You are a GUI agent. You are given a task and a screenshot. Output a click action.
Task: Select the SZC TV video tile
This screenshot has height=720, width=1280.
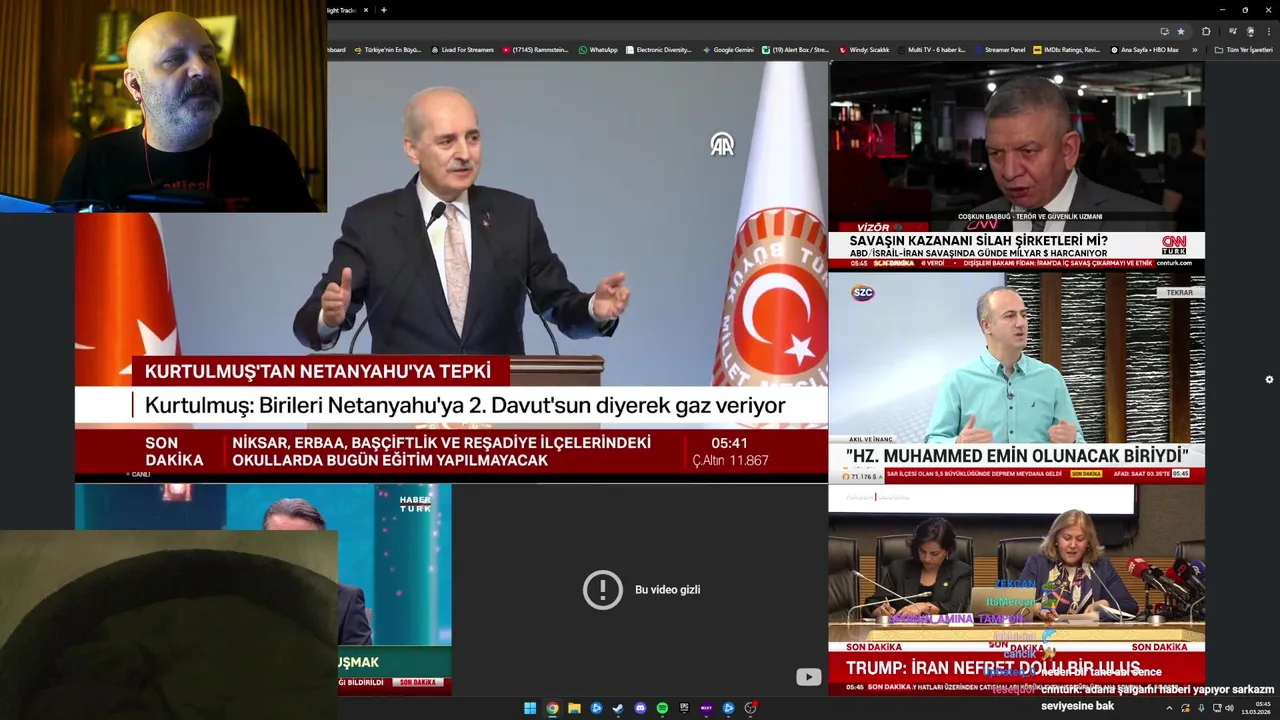[x=1016, y=377]
